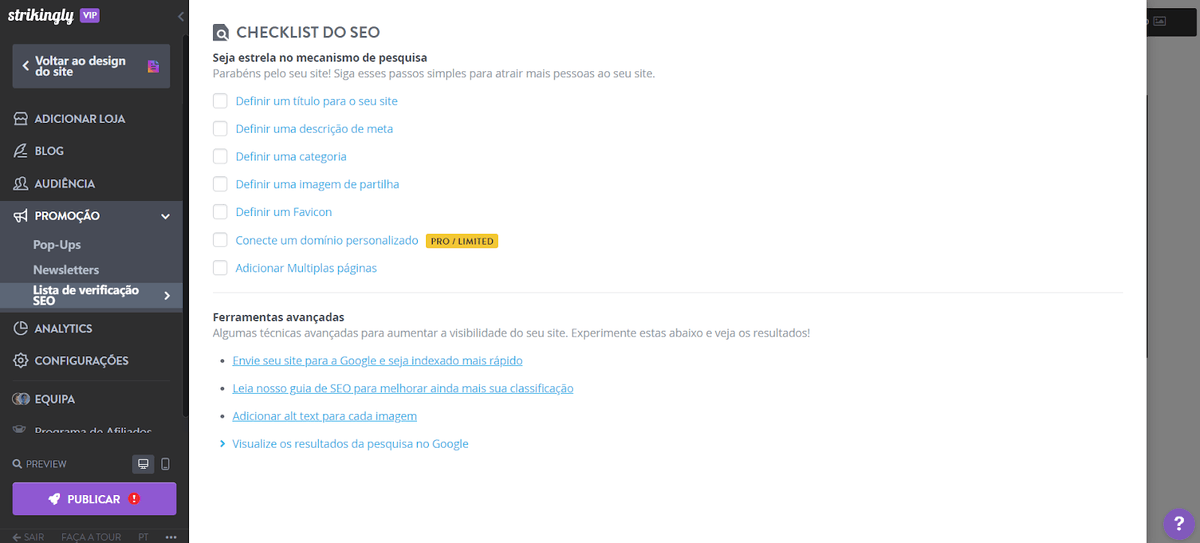Click the Strikingly logo
The height and width of the screenshot is (543, 1200).
coord(40,15)
